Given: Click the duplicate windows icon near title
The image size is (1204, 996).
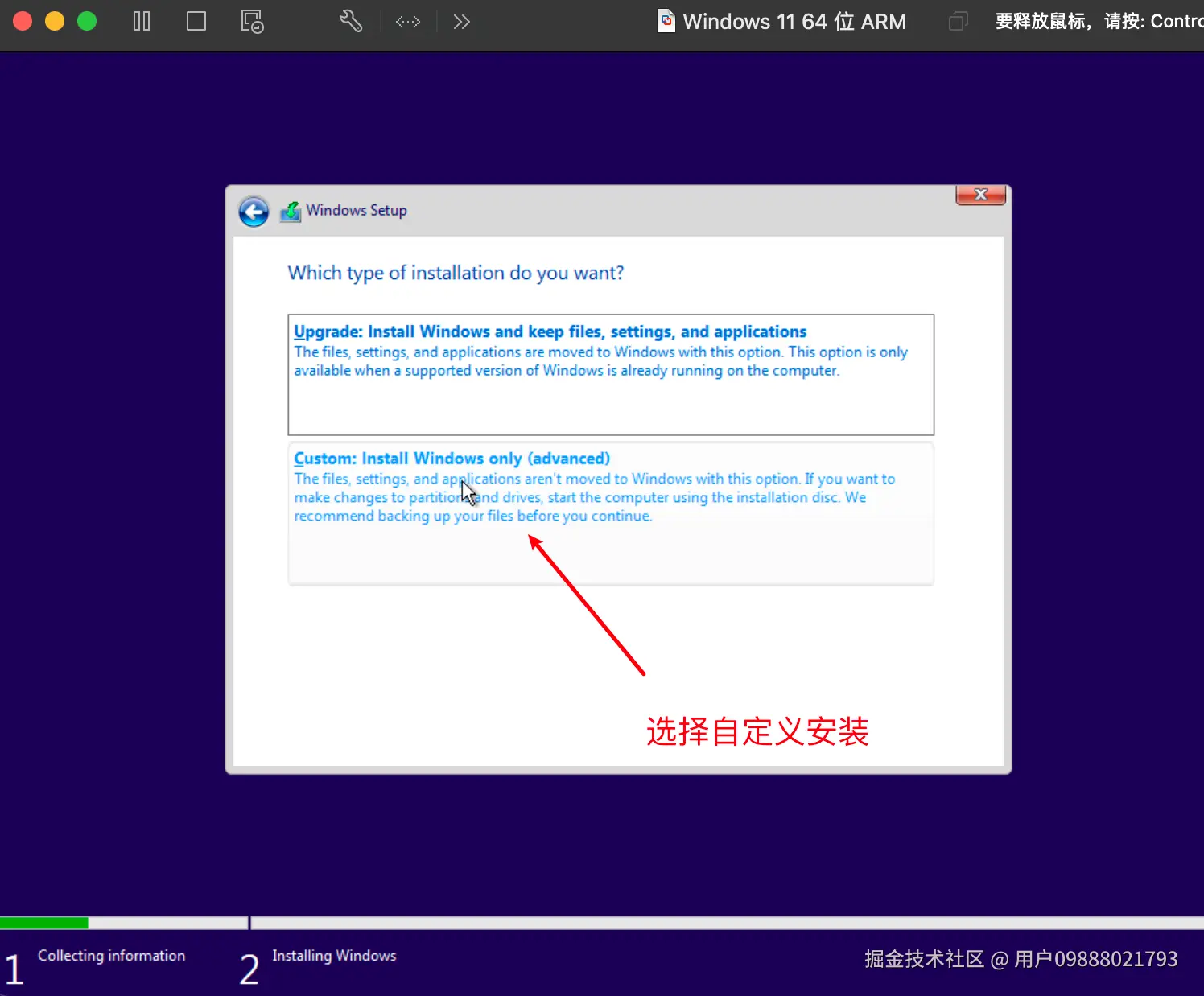Looking at the screenshot, I should (x=958, y=21).
